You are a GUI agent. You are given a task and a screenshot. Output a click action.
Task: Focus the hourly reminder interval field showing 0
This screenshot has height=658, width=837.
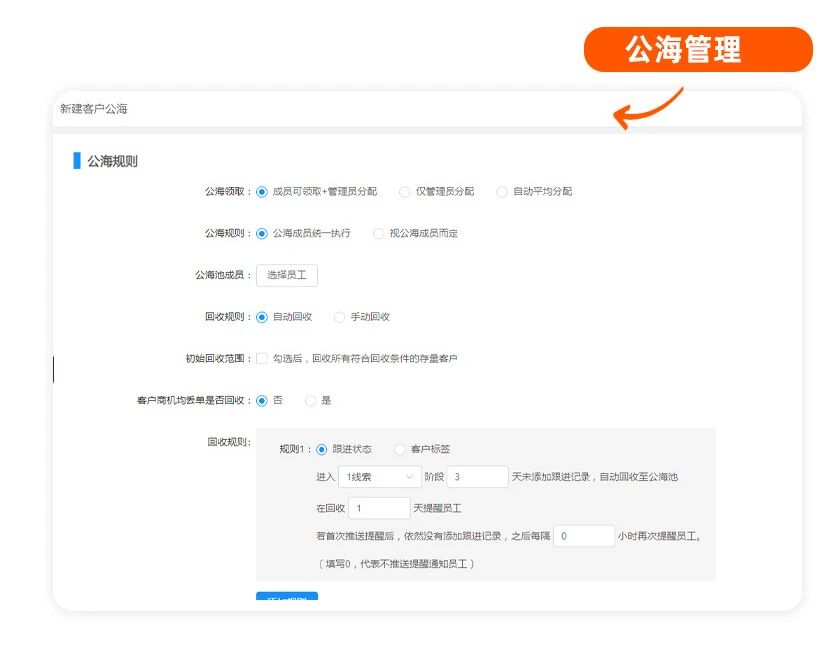tap(583, 536)
